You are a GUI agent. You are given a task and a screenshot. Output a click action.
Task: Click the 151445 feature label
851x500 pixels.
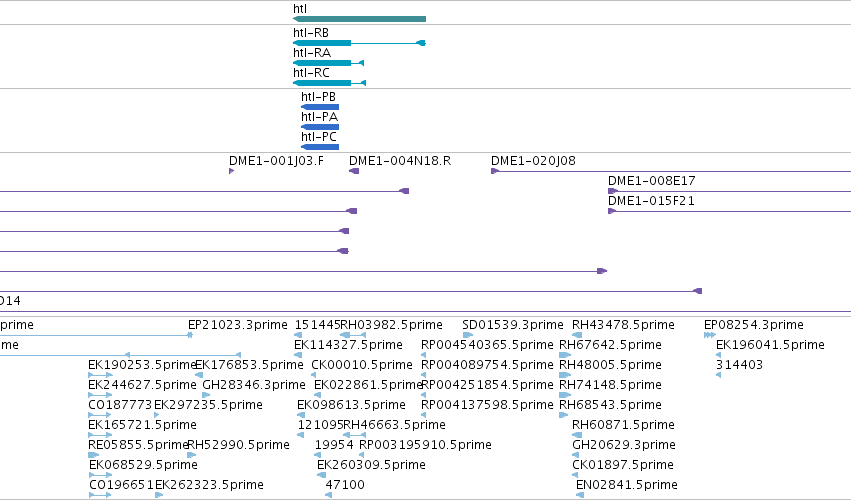[x=317, y=325]
